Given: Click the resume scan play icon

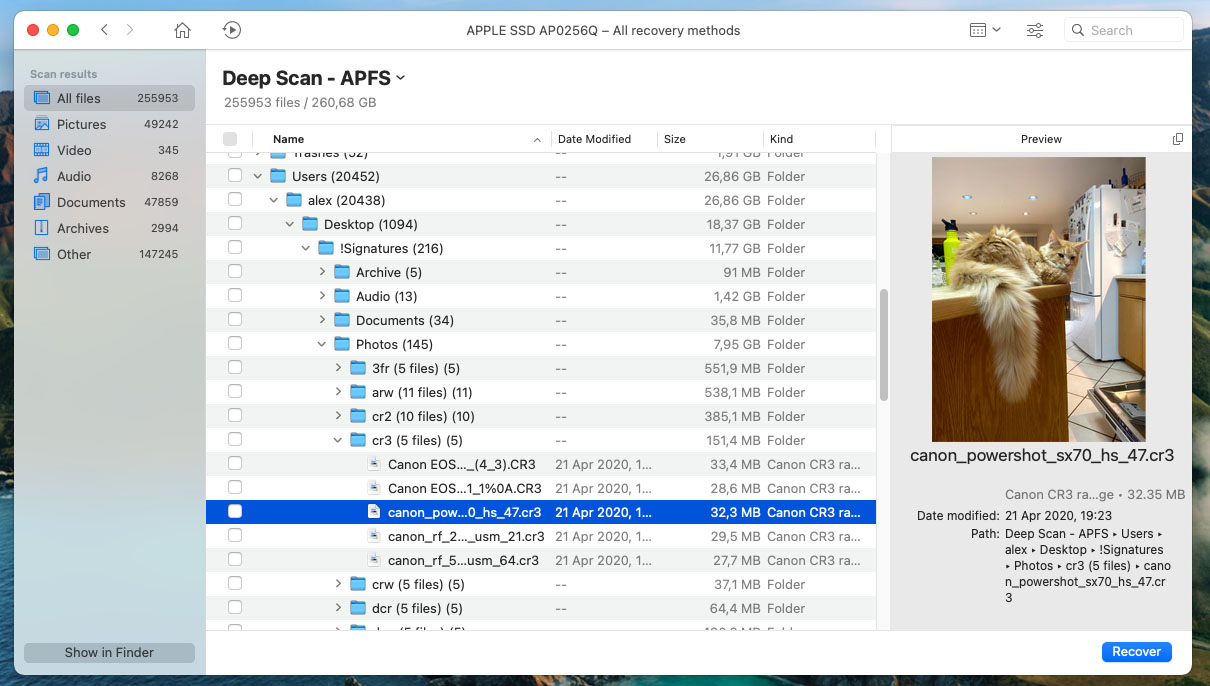Looking at the screenshot, I should tap(232, 30).
